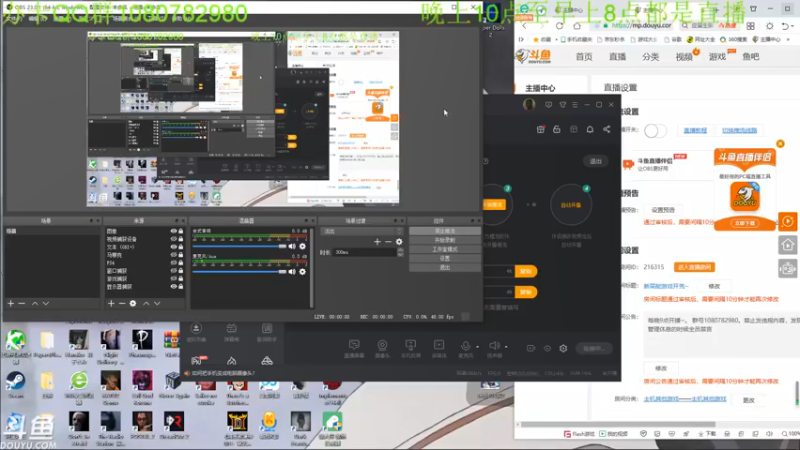Click camera source icon in Douyu companion
This screenshot has height=450, width=800.
tap(382, 345)
